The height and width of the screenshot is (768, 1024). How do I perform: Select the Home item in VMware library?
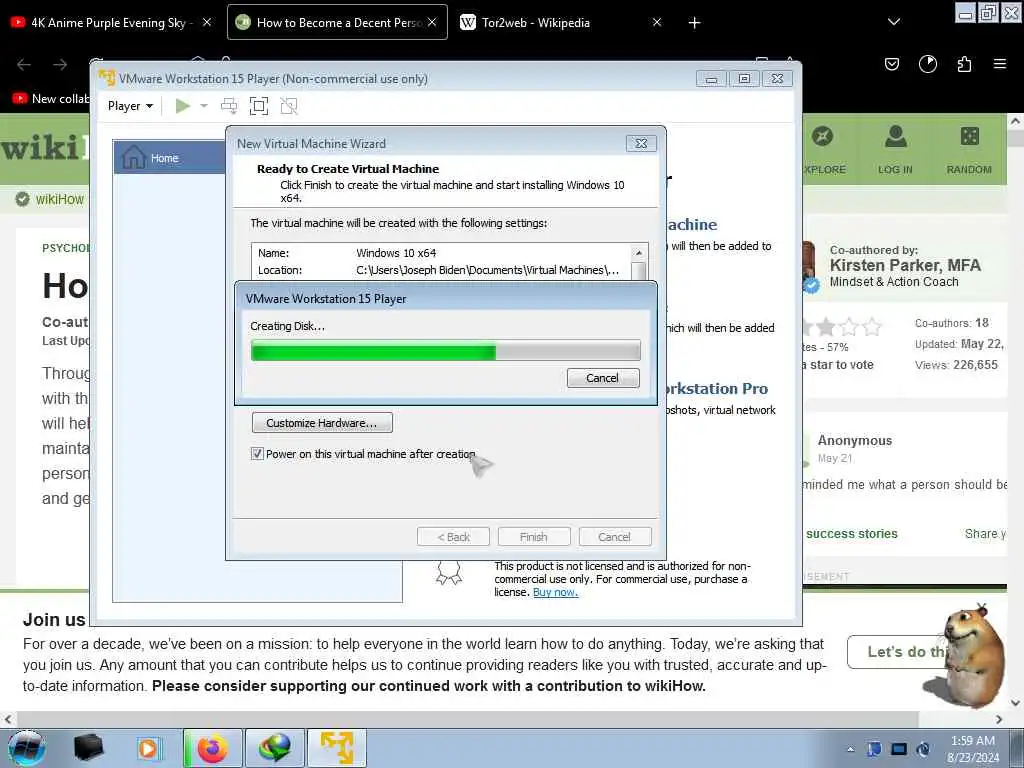(170, 158)
